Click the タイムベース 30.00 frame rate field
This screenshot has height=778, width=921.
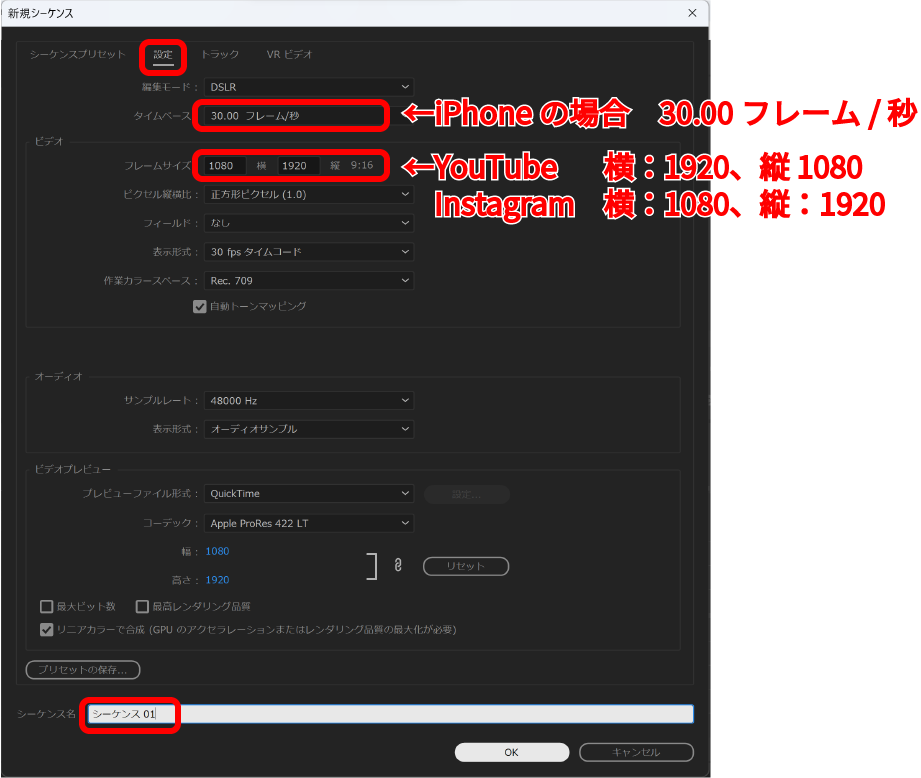(x=294, y=116)
